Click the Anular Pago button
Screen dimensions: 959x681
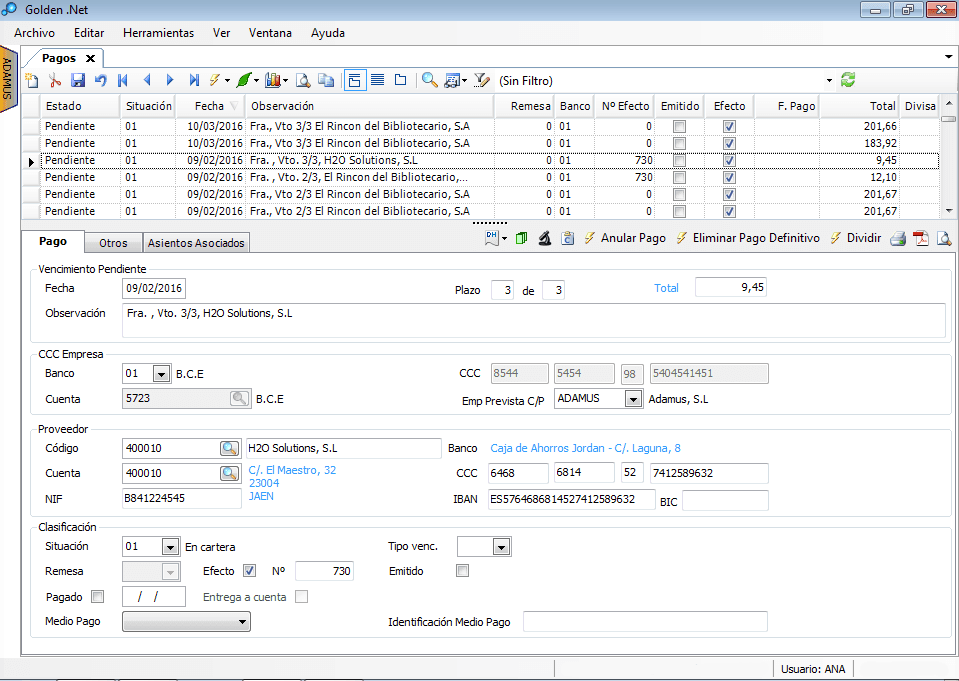click(x=632, y=238)
